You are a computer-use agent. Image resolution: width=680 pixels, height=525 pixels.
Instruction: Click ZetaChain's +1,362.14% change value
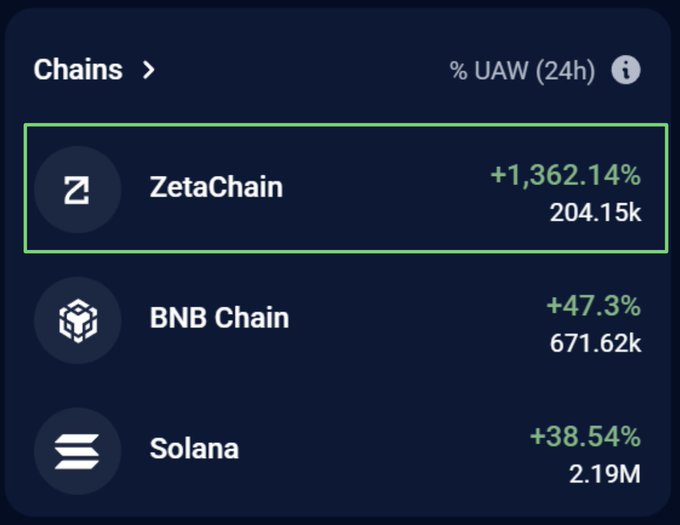[565, 176]
